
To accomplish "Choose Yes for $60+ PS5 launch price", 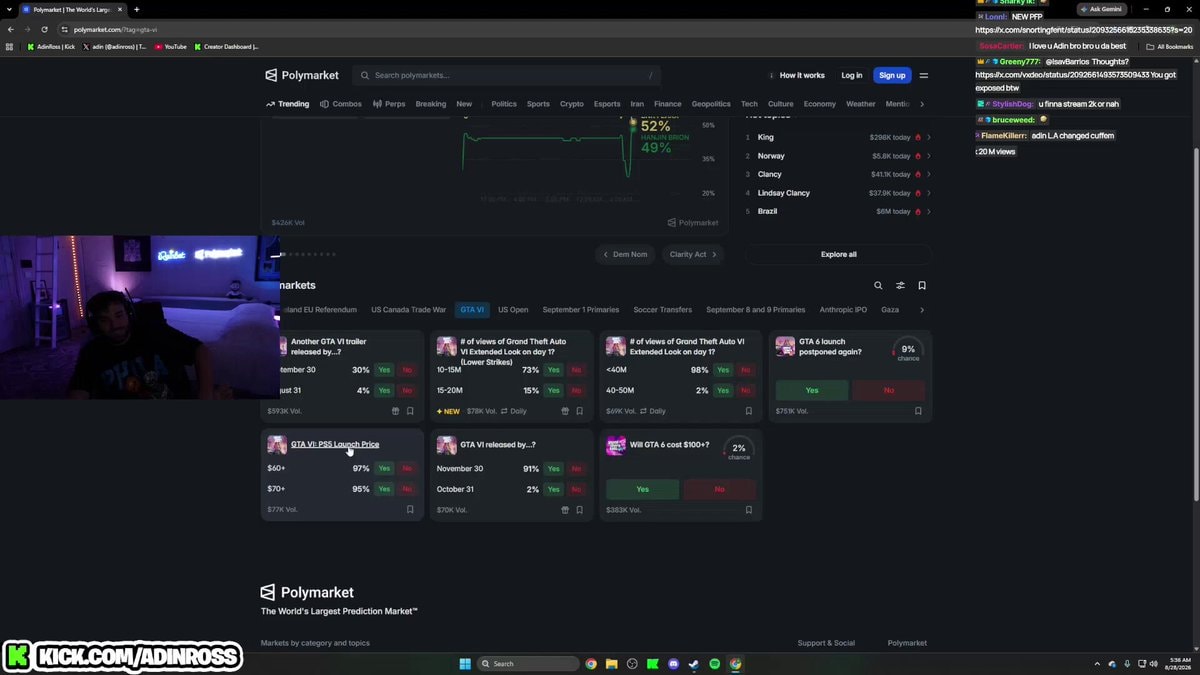I will [384, 468].
